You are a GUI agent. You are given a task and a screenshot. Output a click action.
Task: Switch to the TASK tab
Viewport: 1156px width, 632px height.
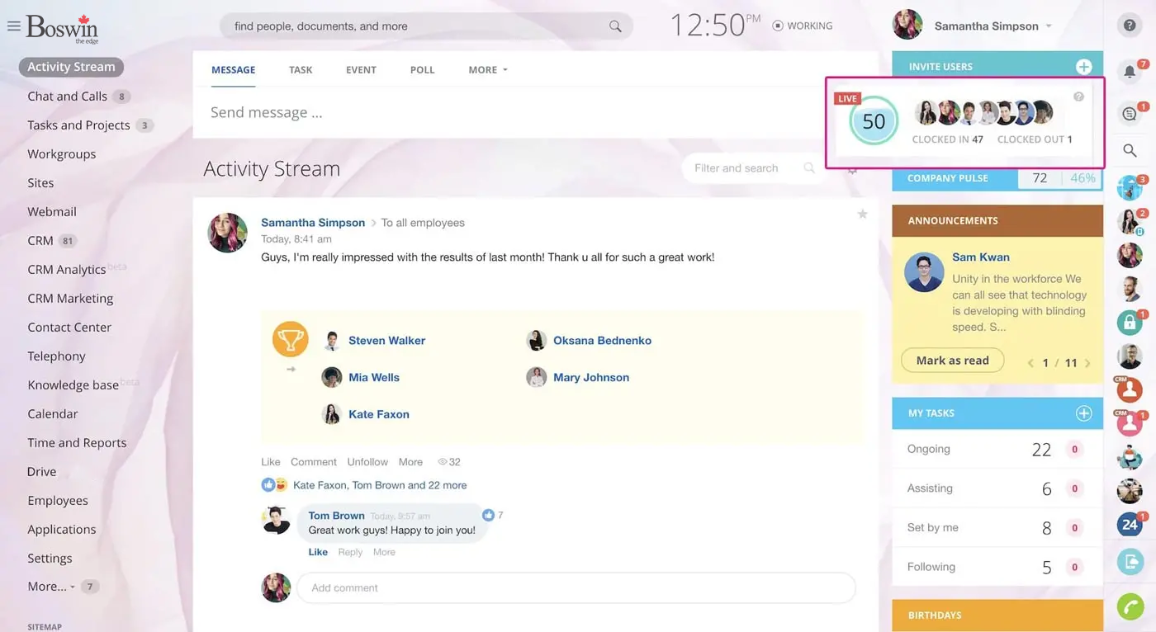point(300,69)
